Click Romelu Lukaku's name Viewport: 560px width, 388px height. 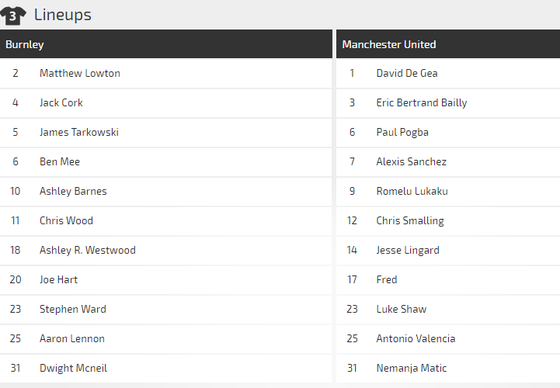click(x=412, y=191)
